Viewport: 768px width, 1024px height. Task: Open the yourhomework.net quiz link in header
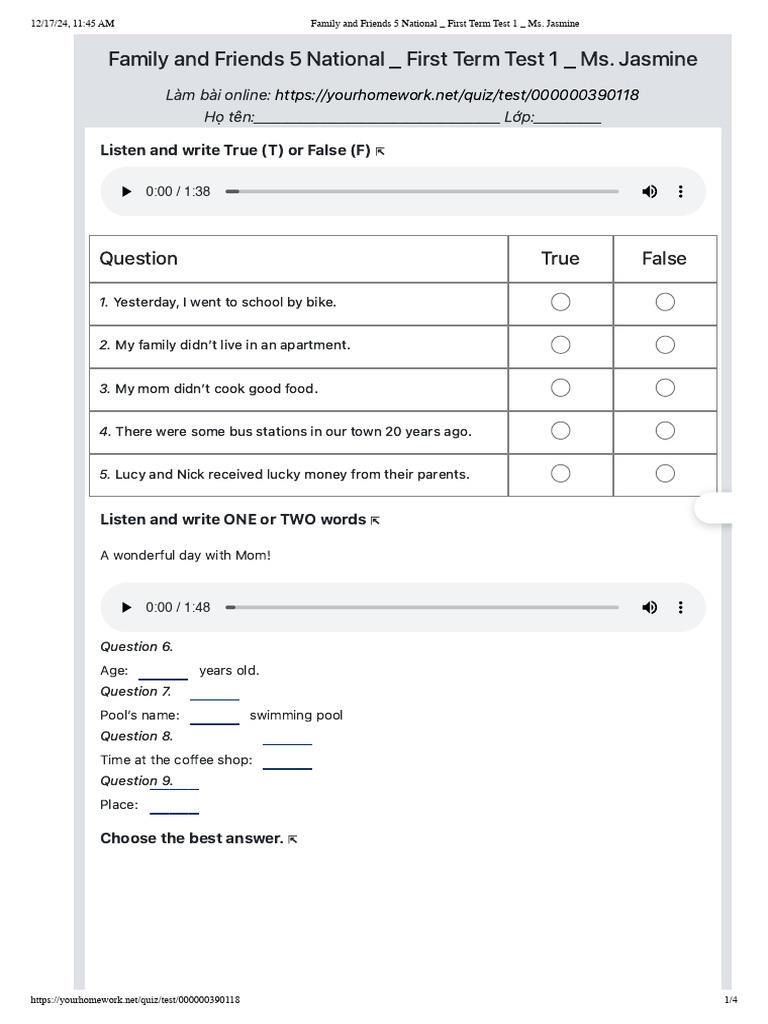456,95
